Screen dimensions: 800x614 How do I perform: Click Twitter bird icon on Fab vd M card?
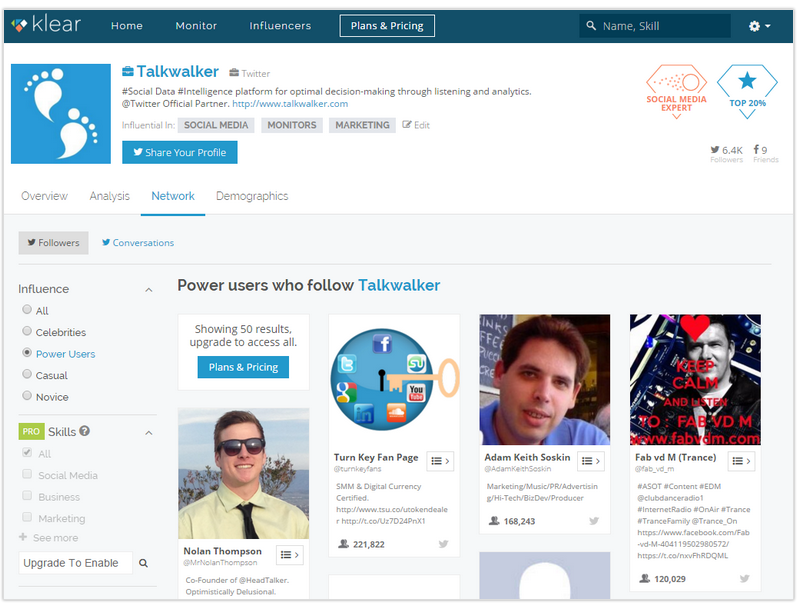click(x=744, y=579)
